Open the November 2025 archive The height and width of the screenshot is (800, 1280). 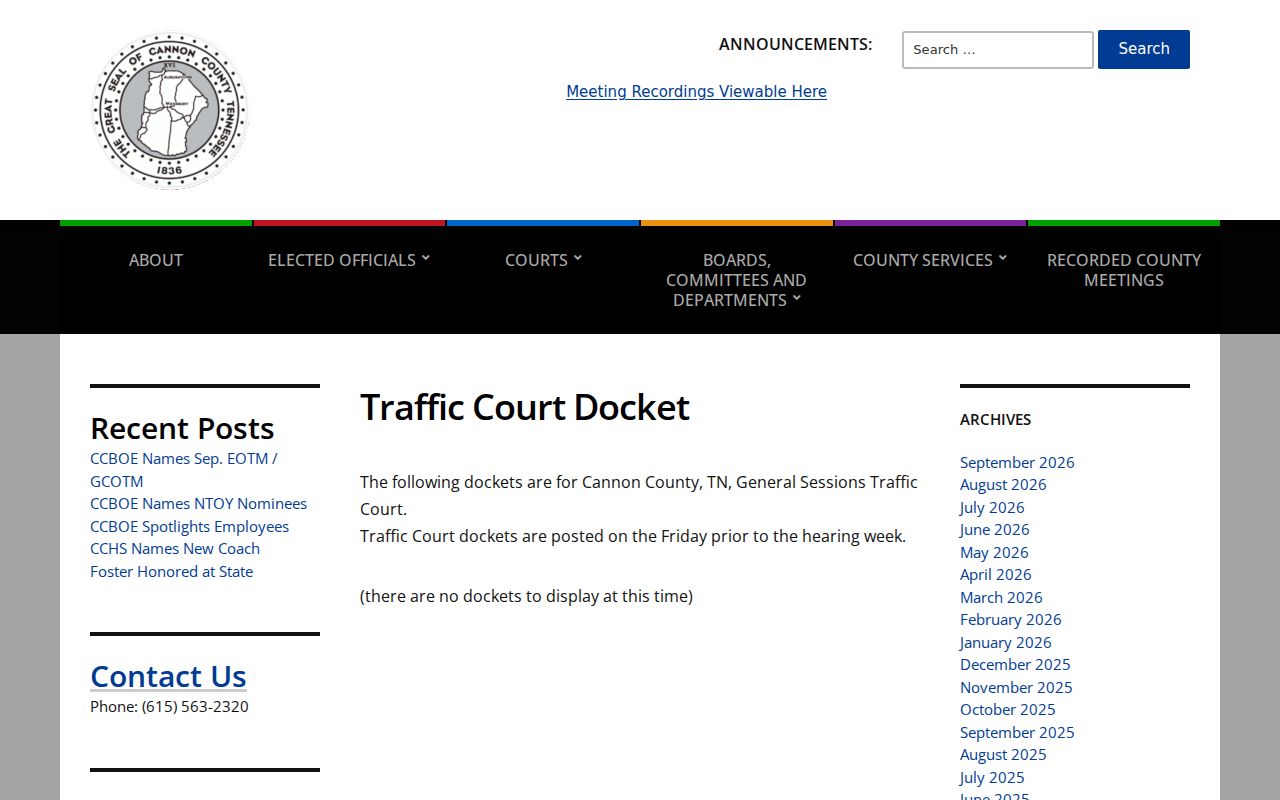1016,687
